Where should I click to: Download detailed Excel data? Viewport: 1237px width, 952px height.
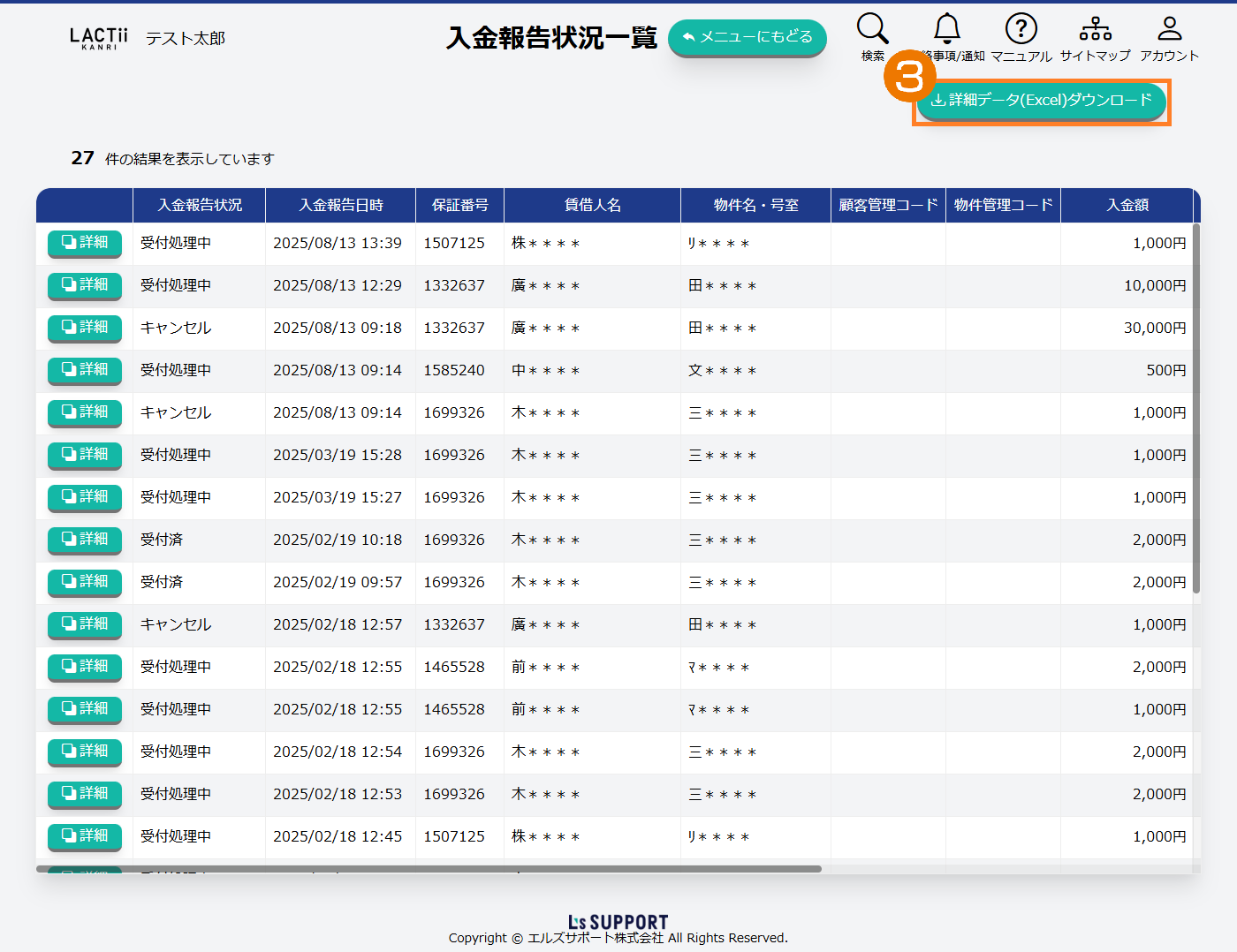coord(1041,101)
